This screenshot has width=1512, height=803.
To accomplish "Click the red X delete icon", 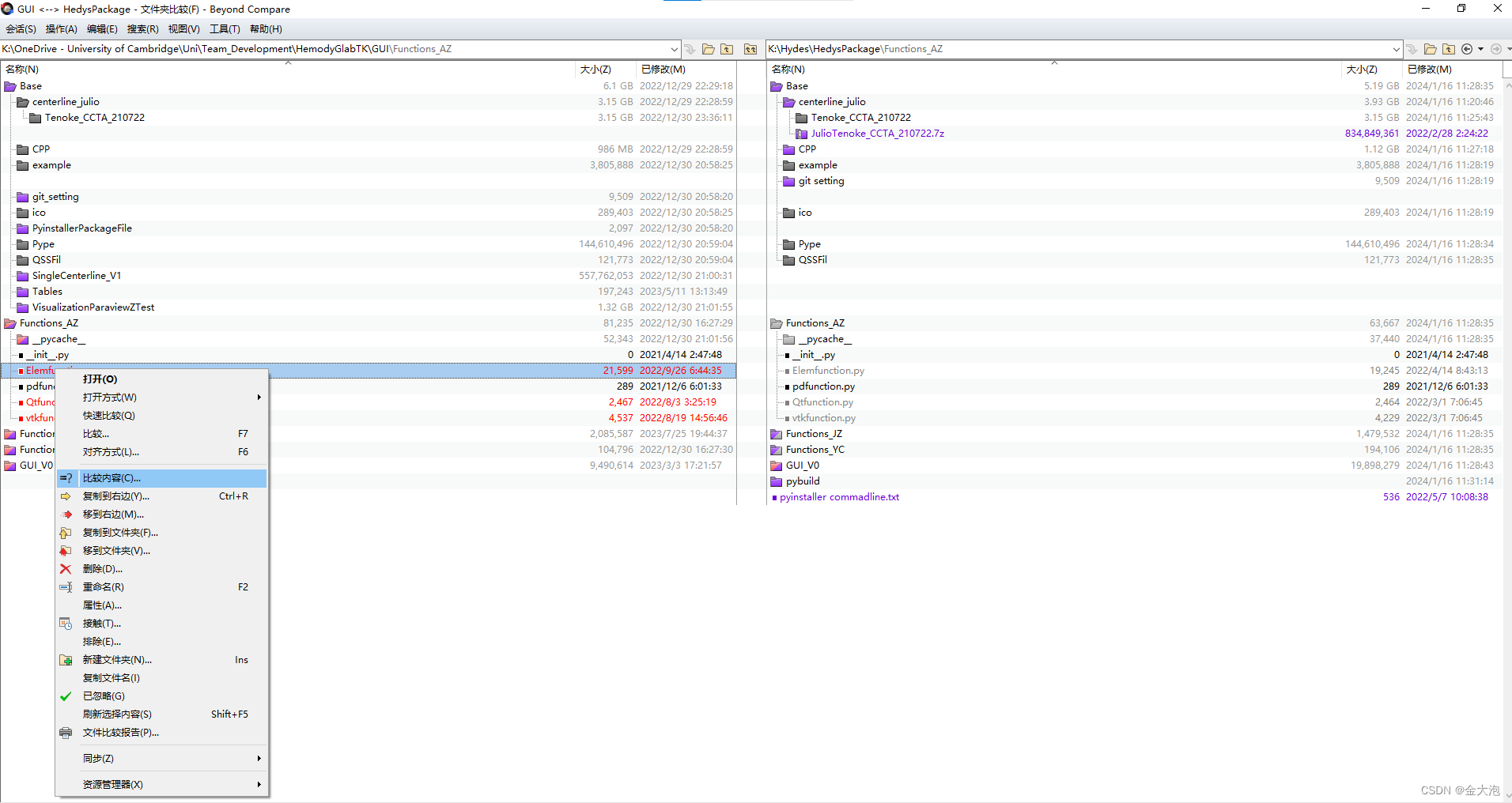I will point(66,569).
